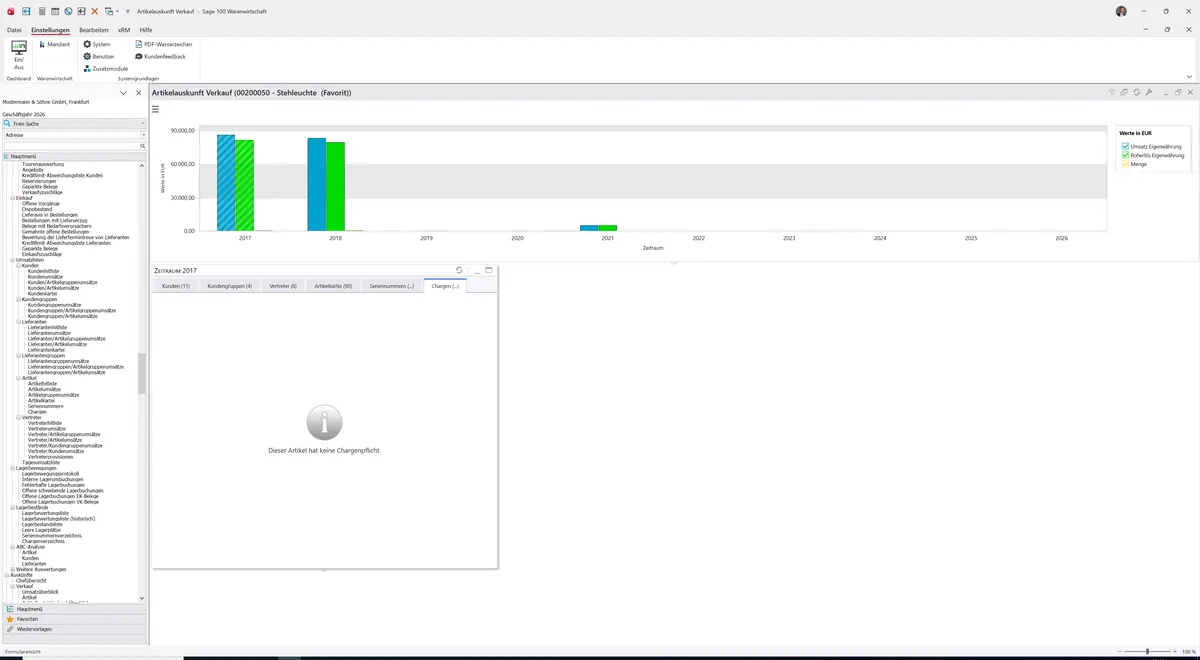Select Vertreterprovisionen in the tree
Image resolution: width=1200 pixels, height=660 pixels.
50,457
